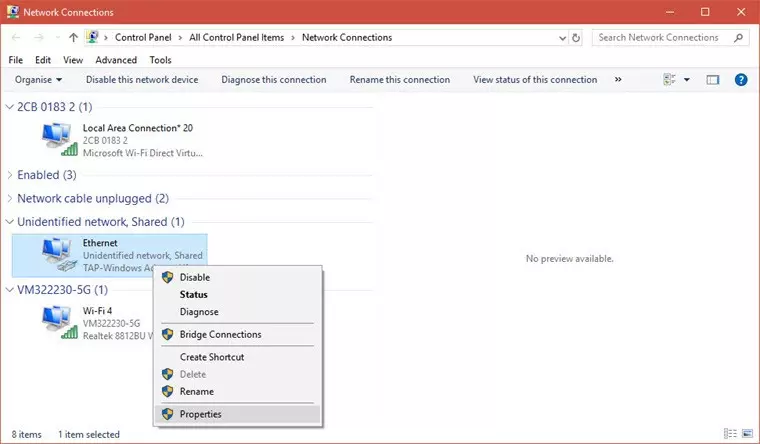Toggle the preview pane icon
760x444 pixels.
click(x=713, y=80)
